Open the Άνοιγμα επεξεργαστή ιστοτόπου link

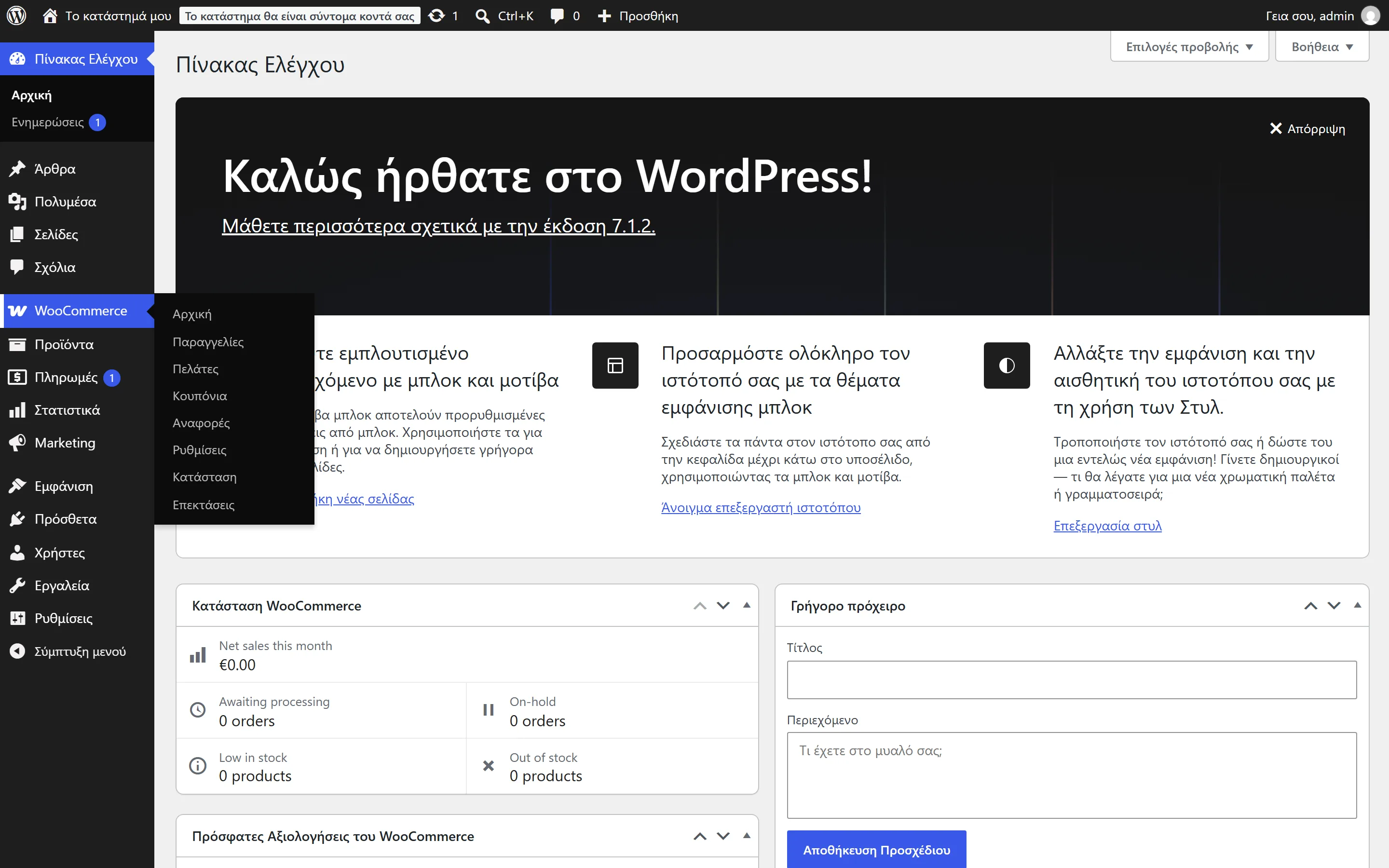pyautogui.click(x=761, y=507)
